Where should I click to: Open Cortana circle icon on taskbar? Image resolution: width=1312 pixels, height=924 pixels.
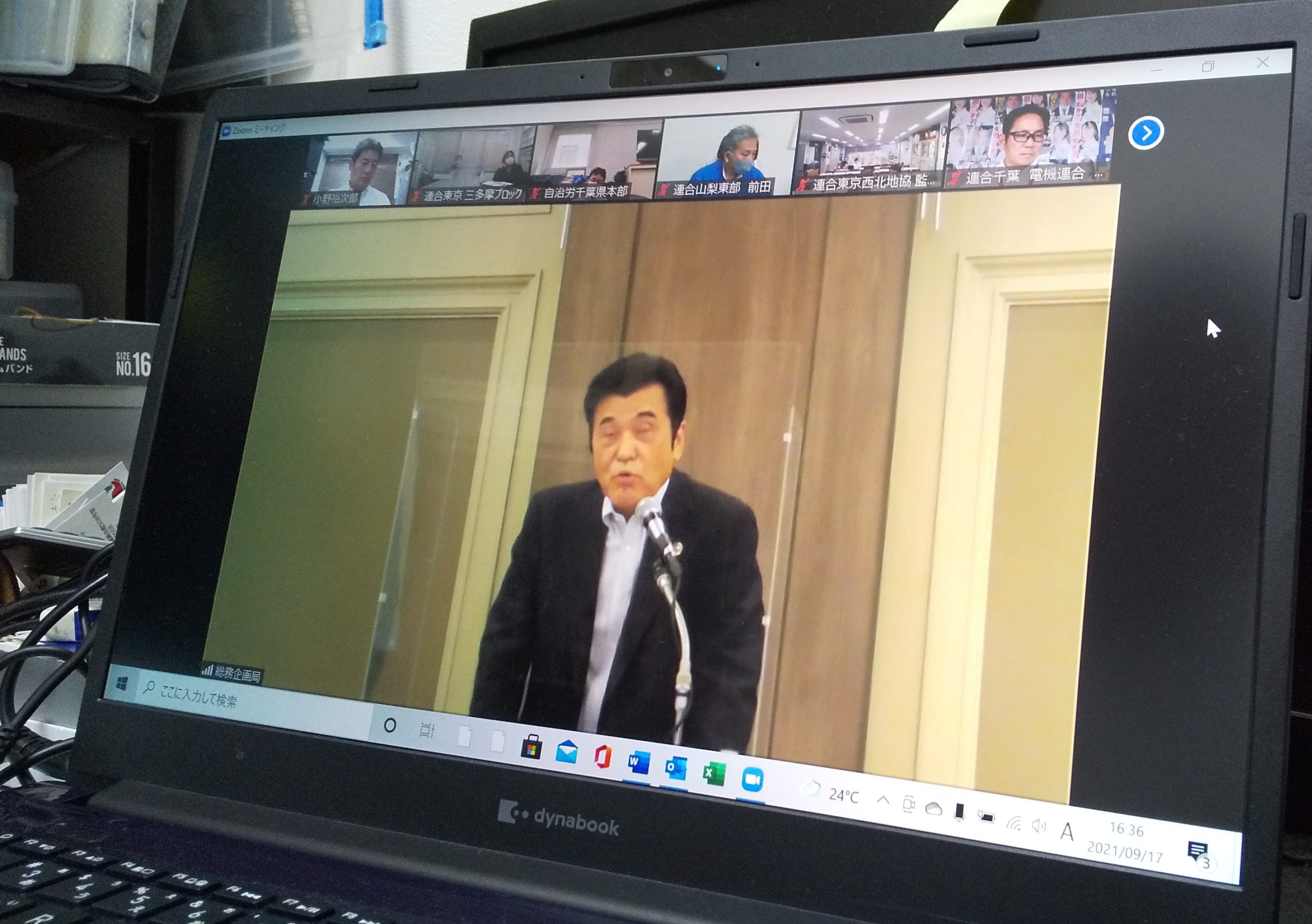pos(389,726)
